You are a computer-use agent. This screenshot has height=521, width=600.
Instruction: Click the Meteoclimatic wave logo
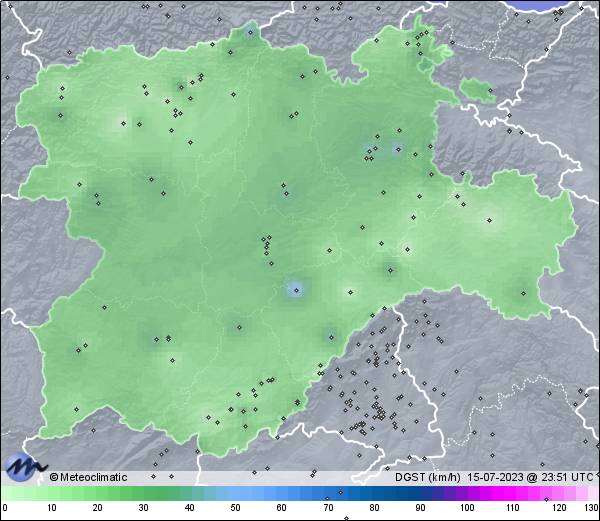pos(26,466)
